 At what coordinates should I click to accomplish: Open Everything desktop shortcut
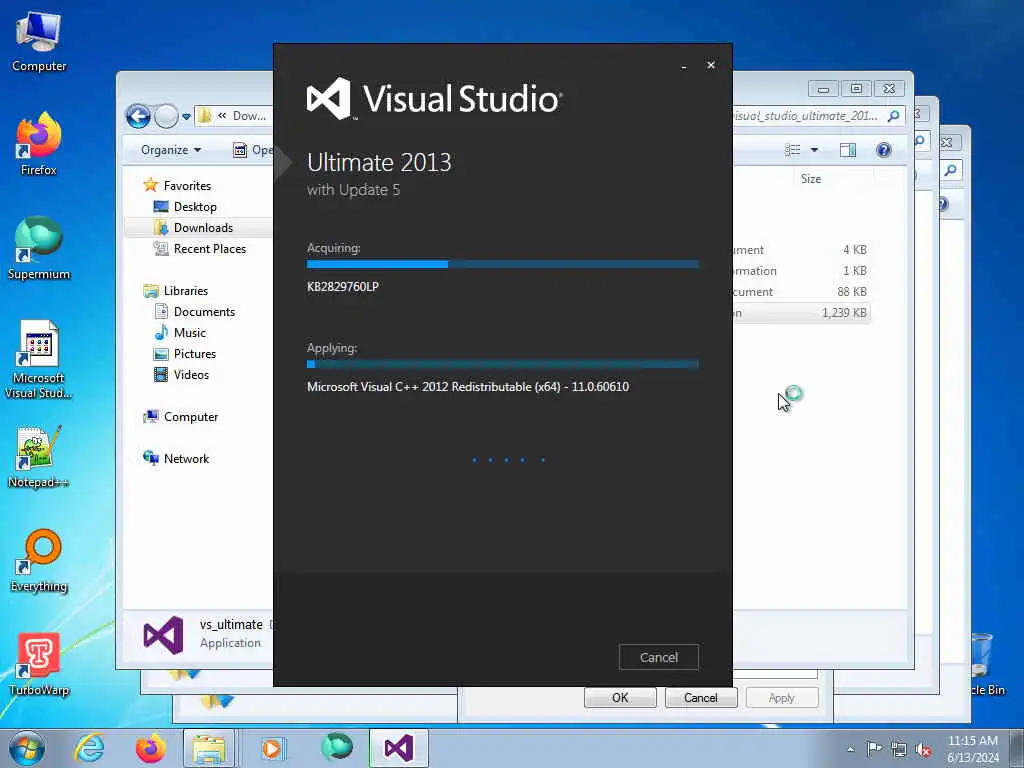coord(39,560)
